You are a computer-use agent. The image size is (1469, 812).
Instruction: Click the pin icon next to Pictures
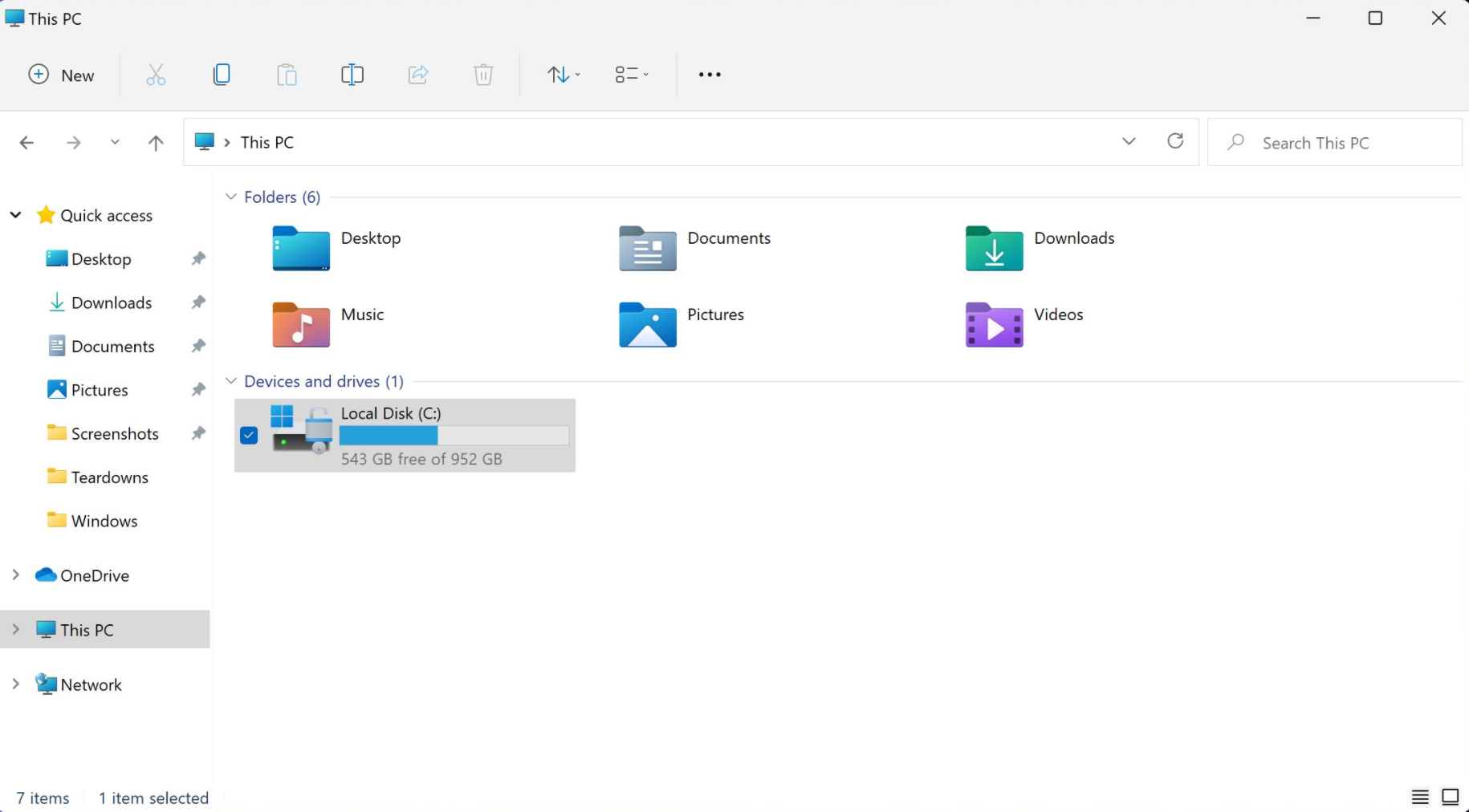point(198,389)
